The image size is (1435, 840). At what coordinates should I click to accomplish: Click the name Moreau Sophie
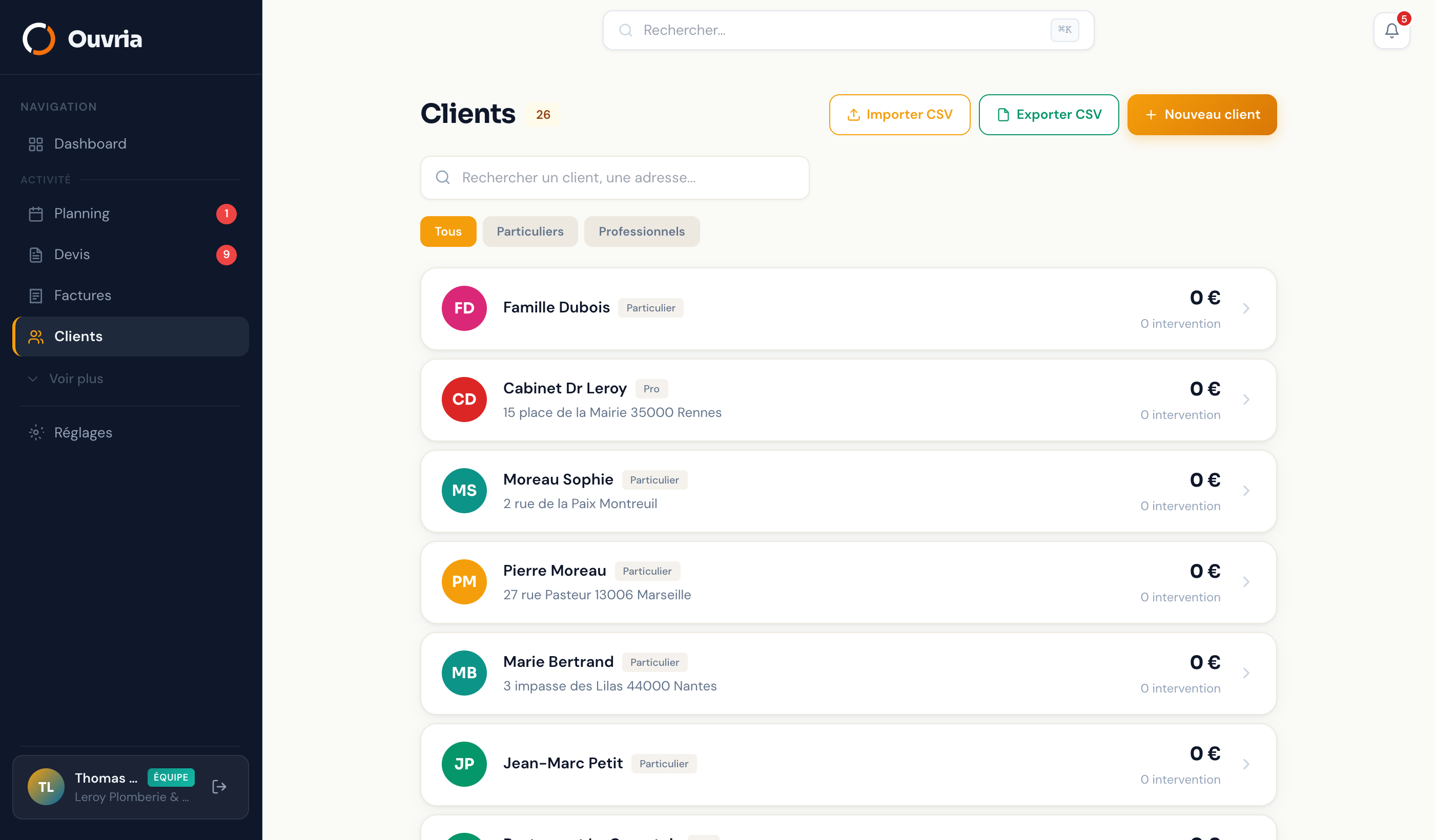point(558,479)
